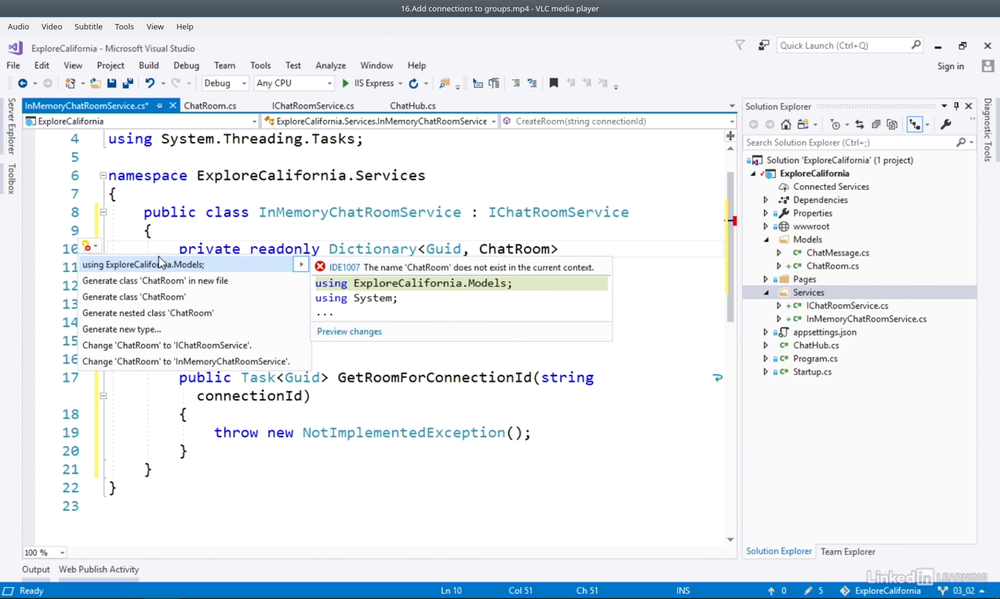This screenshot has height=599, width=1000.
Task: Open Web Publish Activity panel
Action: [x=99, y=569]
